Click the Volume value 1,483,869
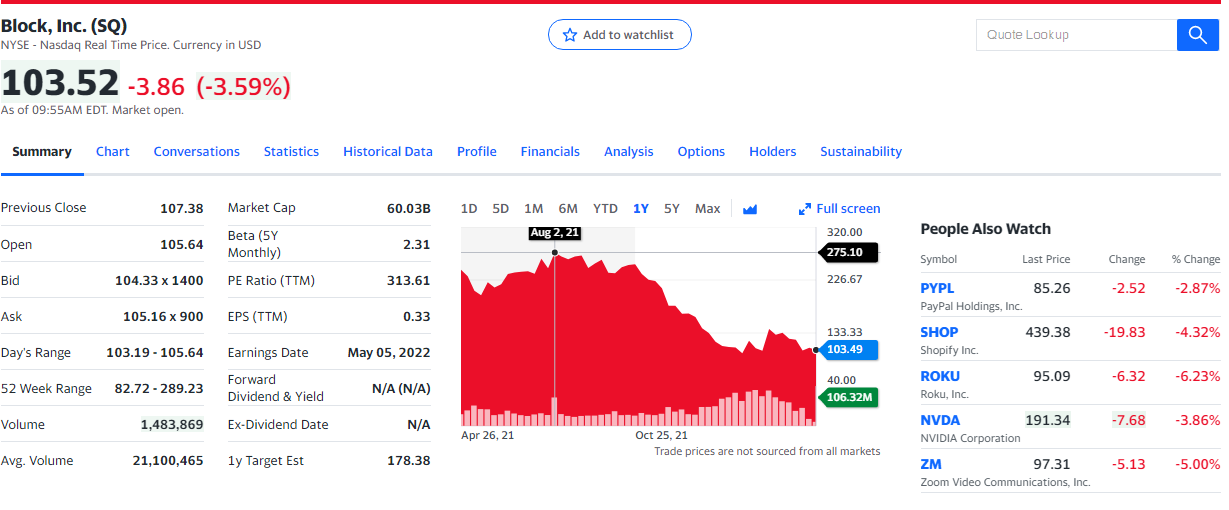1229x510 pixels. tap(172, 425)
